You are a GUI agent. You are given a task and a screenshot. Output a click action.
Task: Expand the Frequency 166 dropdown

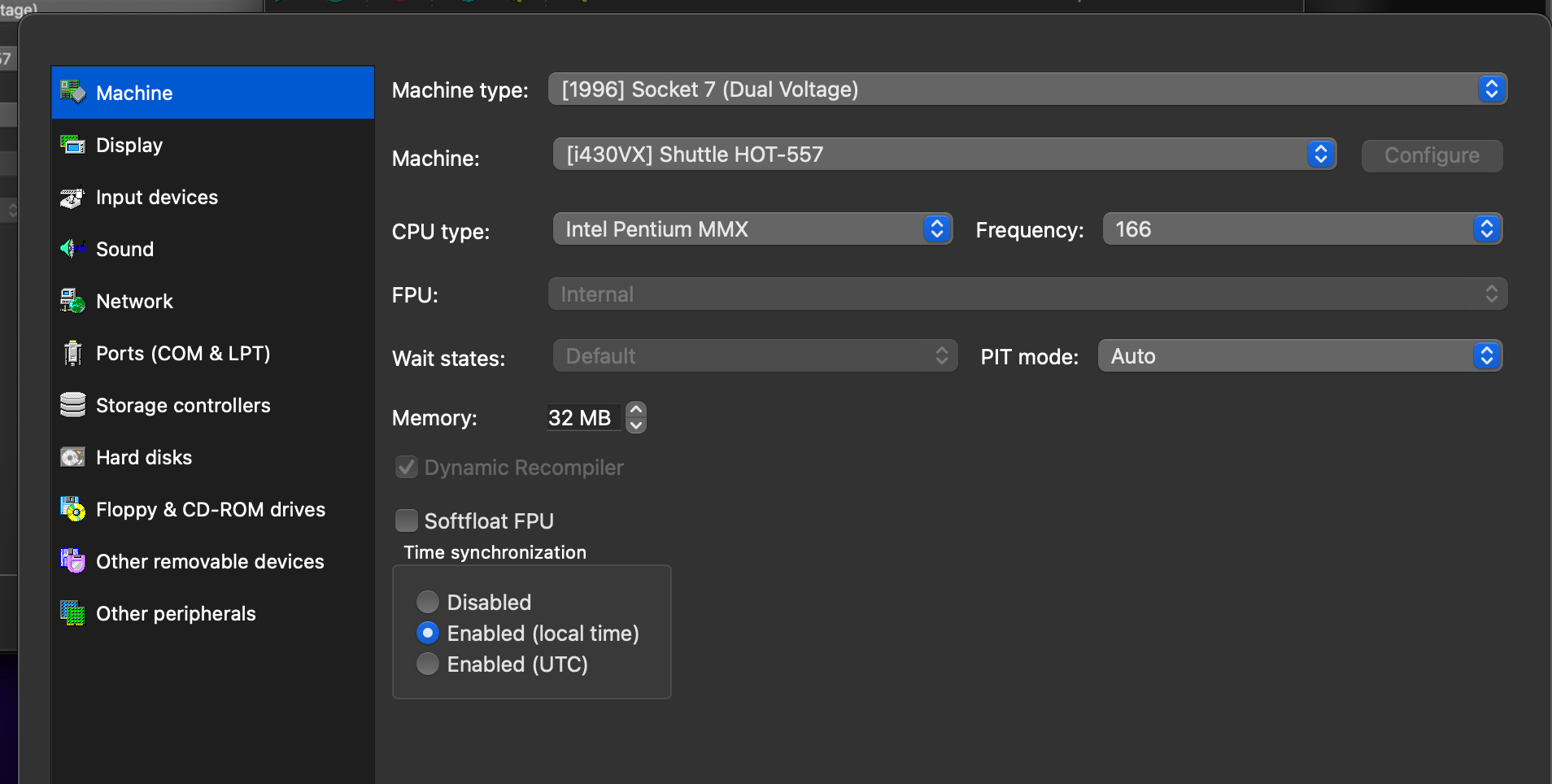(x=1302, y=229)
